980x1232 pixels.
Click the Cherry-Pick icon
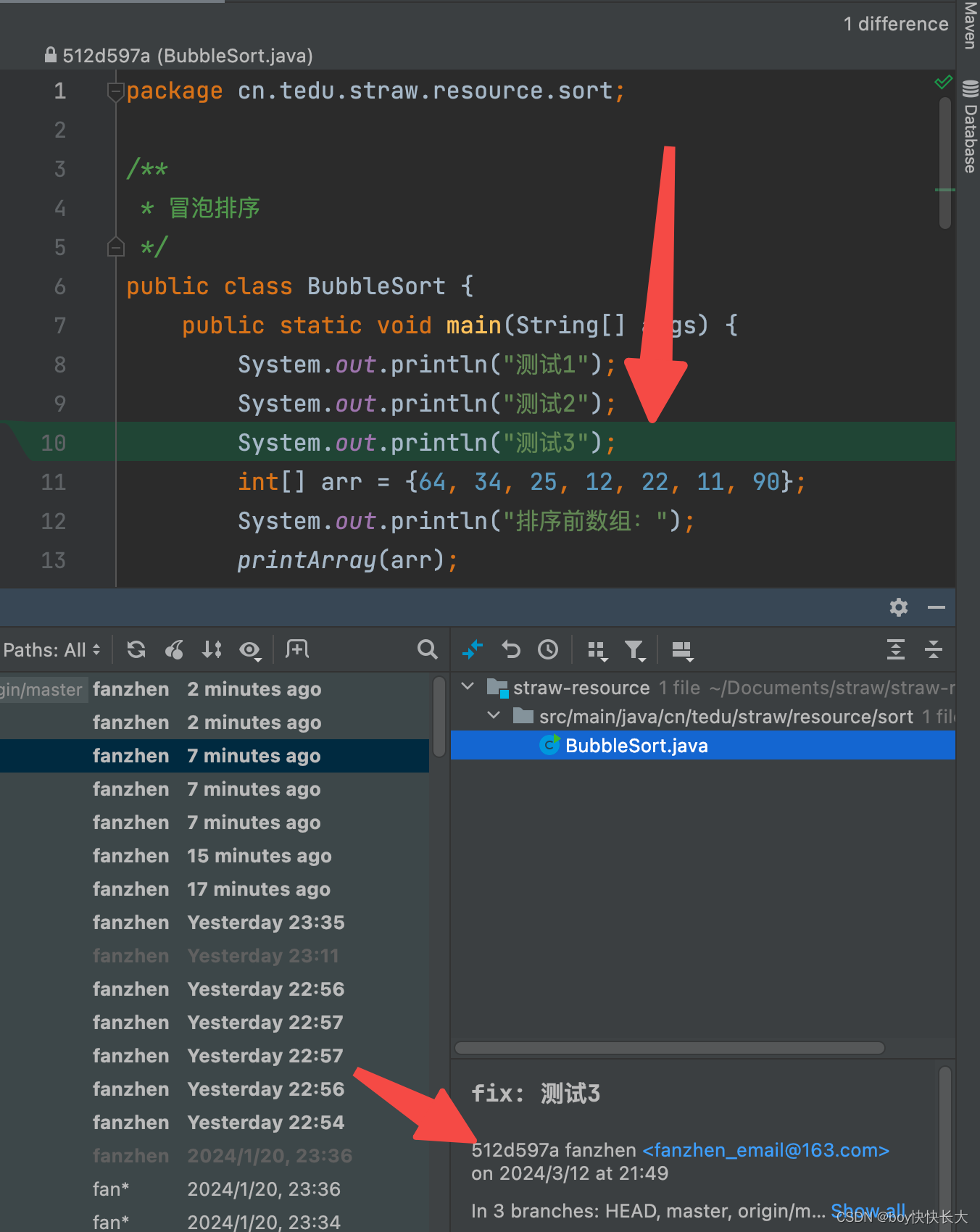(x=174, y=649)
